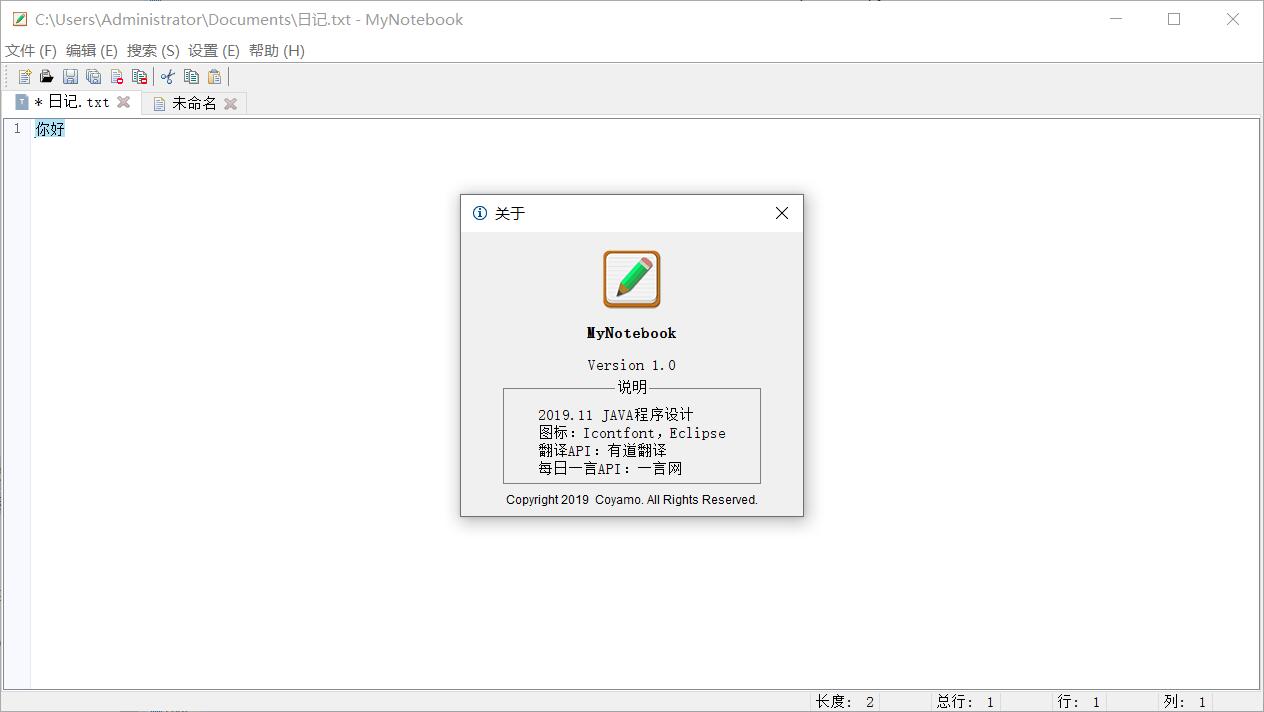The height and width of the screenshot is (712, 1264).
Task: Close the 未命名 tab with its X
Action: tap(230, 103)
